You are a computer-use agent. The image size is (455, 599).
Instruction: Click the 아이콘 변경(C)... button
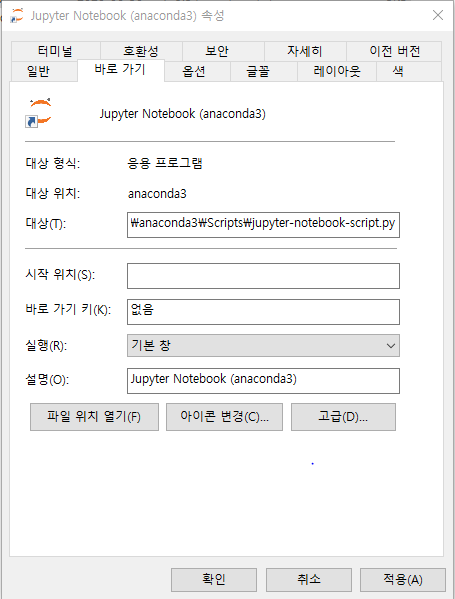224,417
